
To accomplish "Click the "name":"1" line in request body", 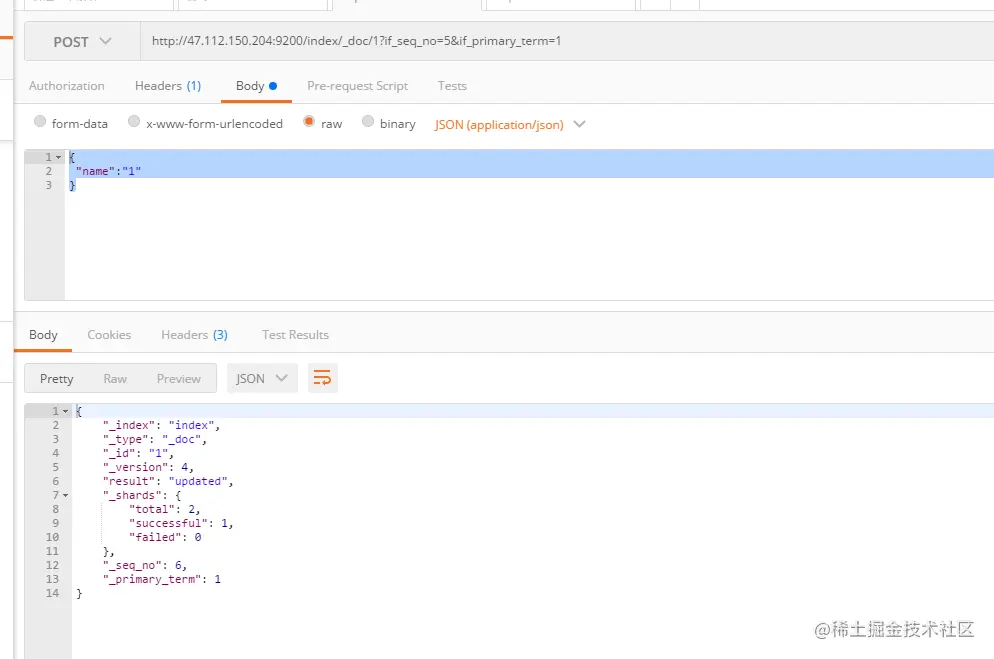I will coord(108,171).
